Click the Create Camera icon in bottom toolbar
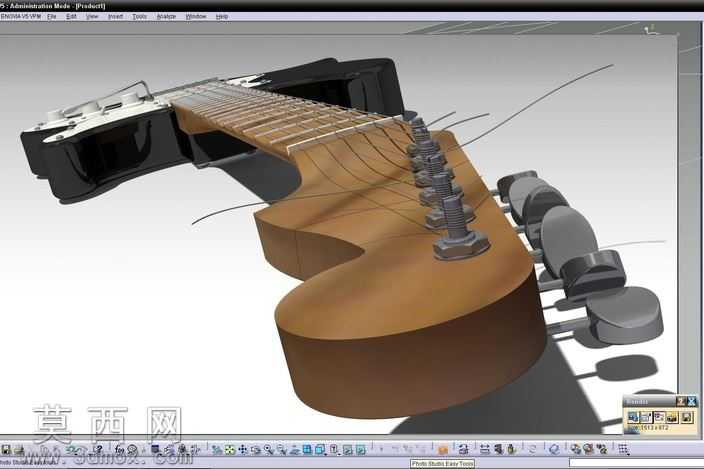 463,449
